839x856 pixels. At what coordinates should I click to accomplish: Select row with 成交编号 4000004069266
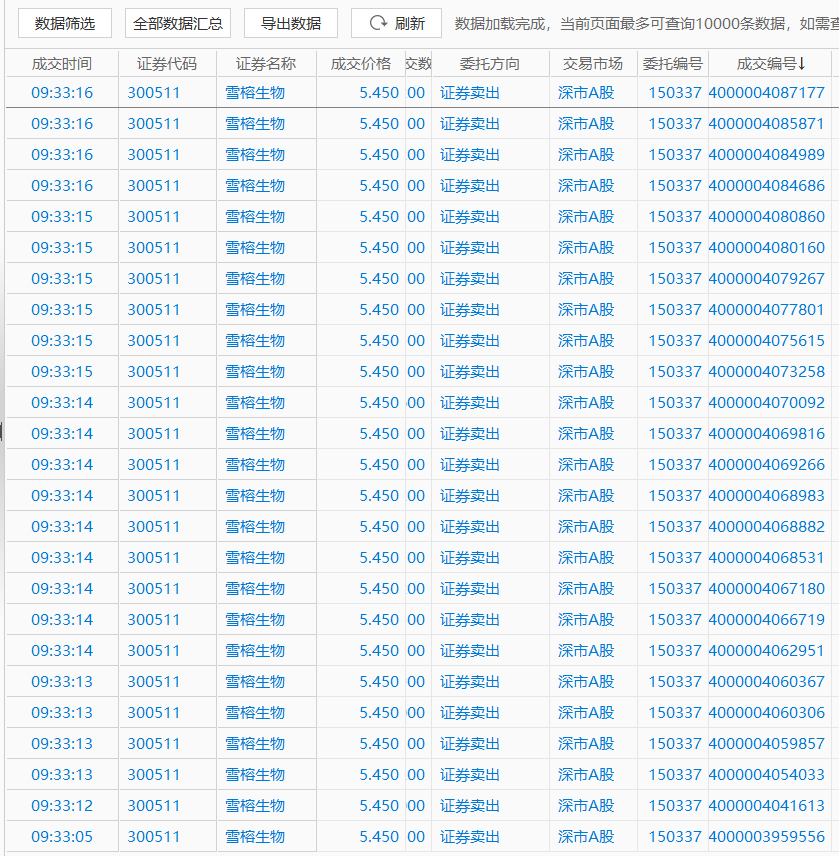coord(419,465)
